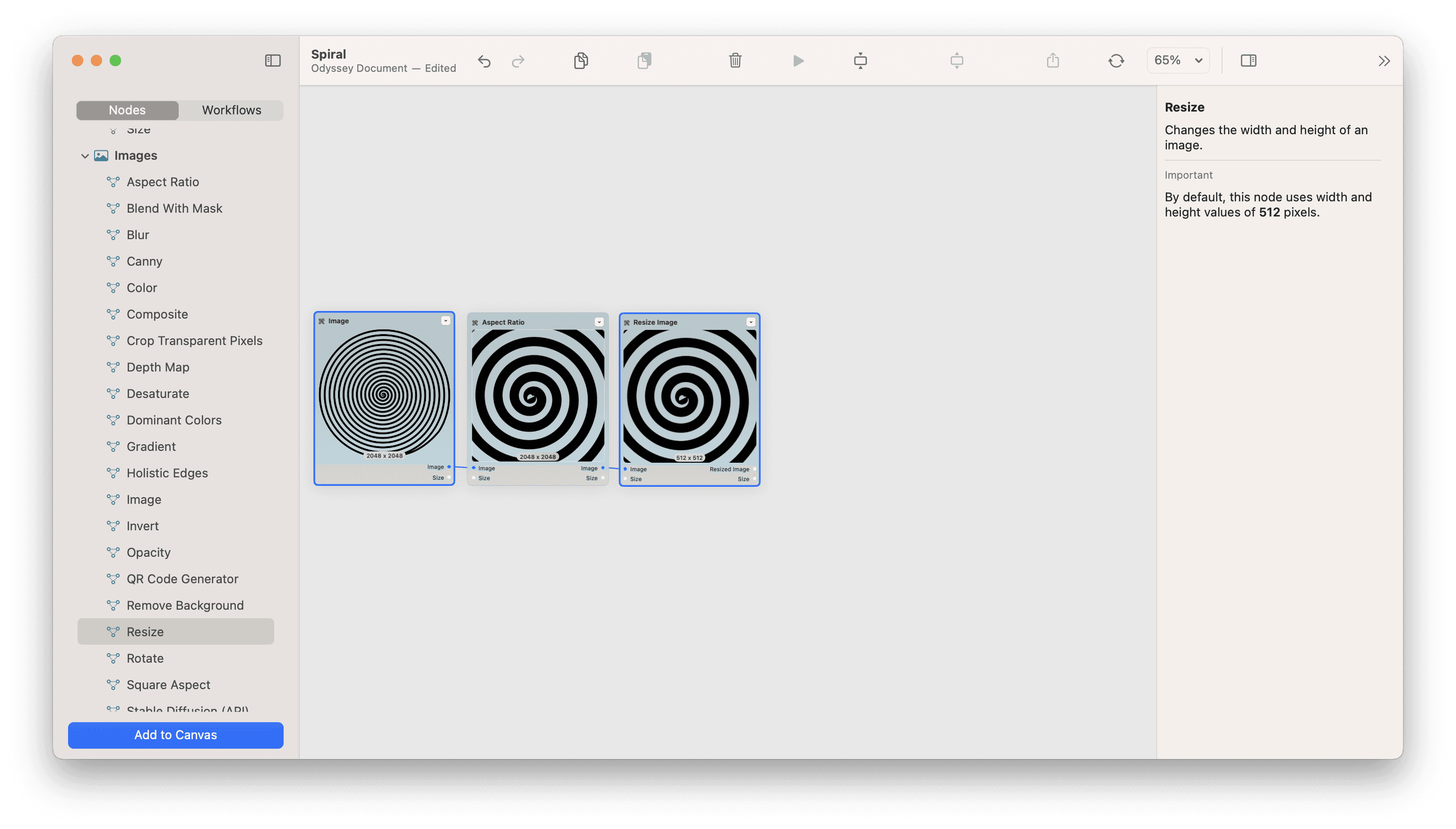Toggle the right inspector panel
1456x829 pixels.
[1248, 60]
